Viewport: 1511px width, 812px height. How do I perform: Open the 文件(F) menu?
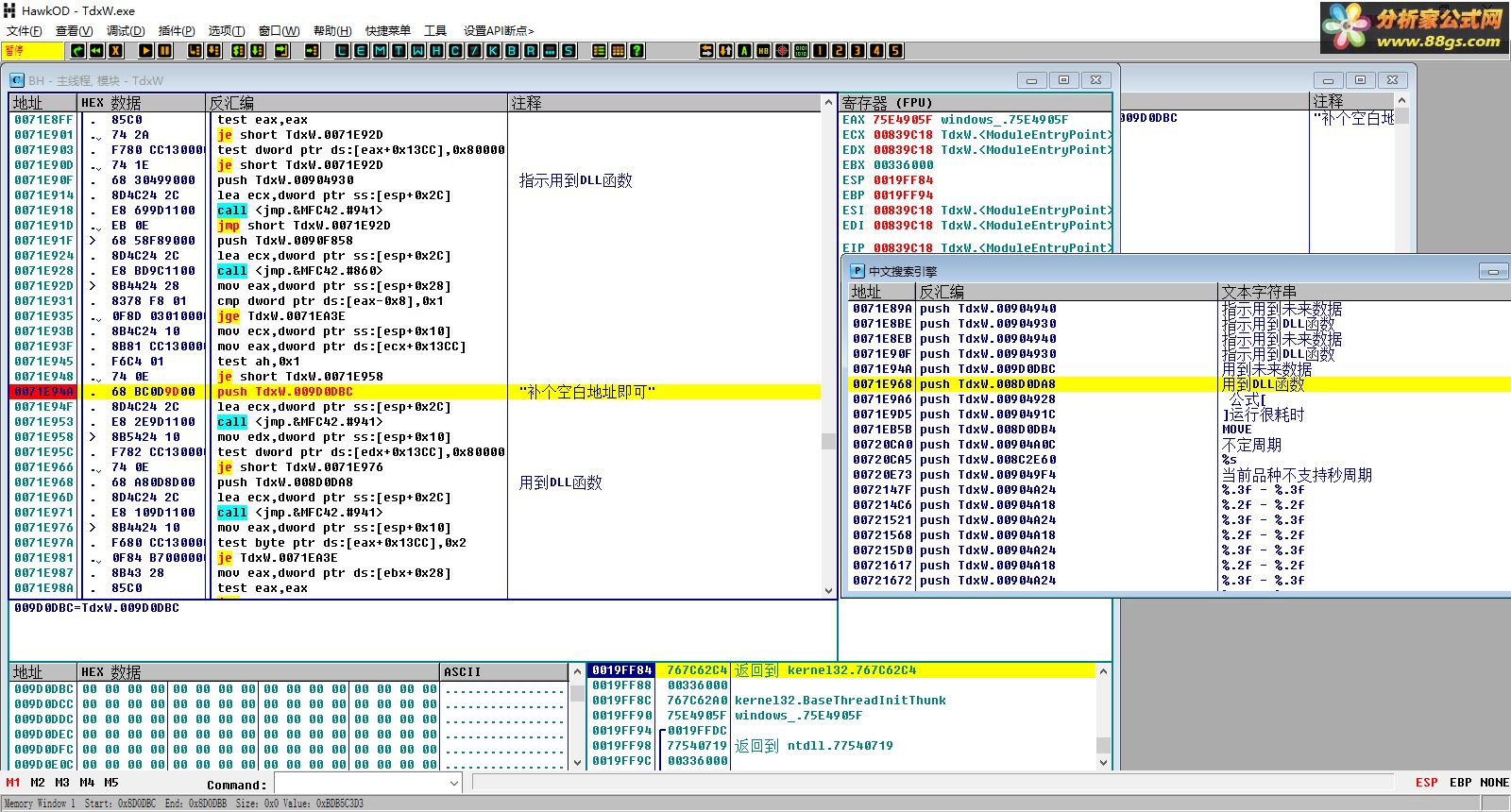click(x=25, y=31)
